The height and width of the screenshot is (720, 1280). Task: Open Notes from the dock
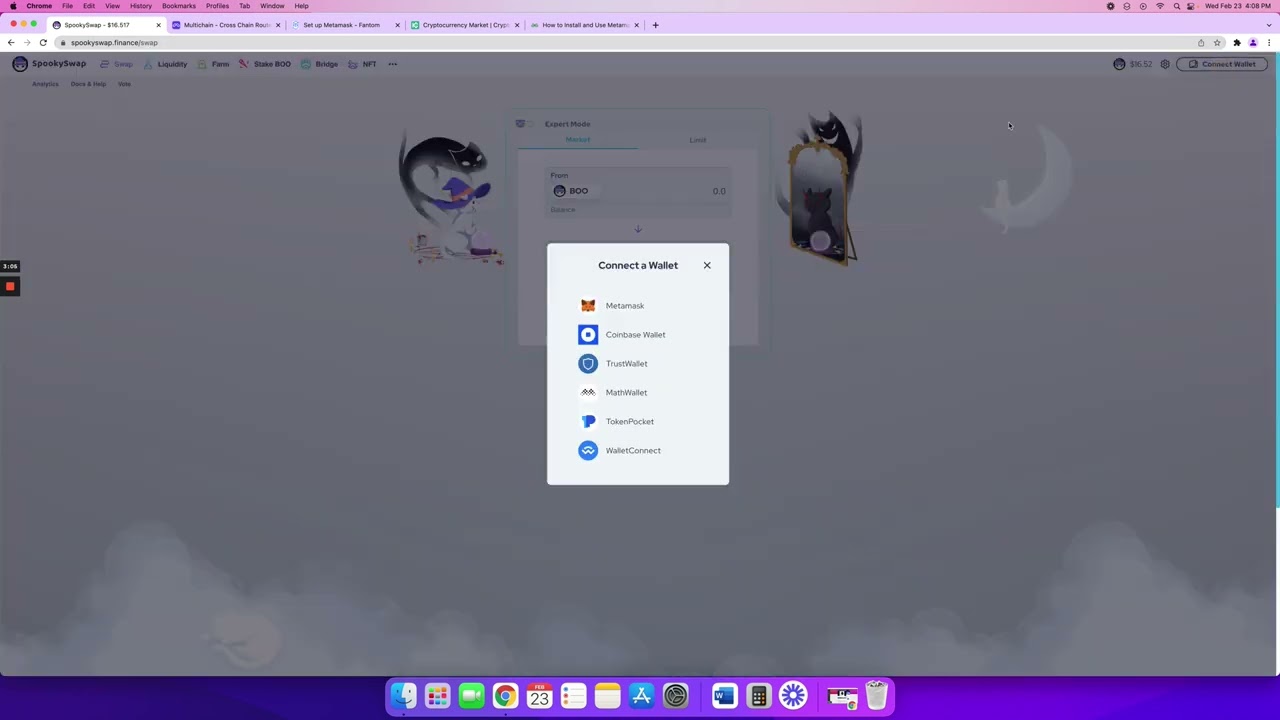point(607,696)
